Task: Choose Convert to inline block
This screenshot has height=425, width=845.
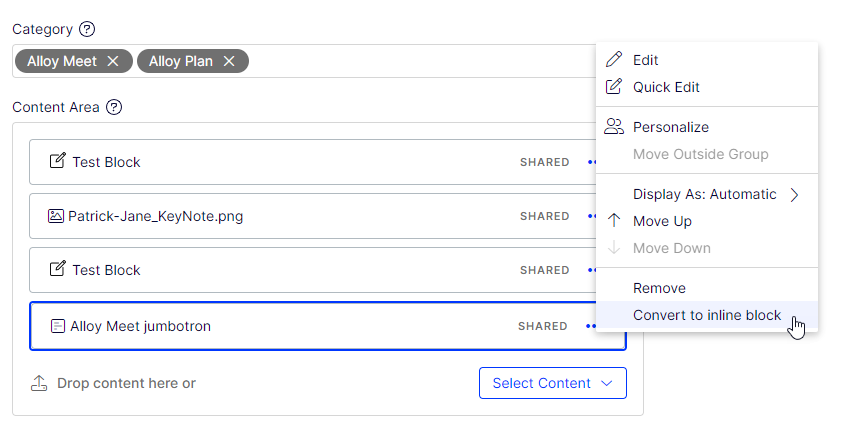Action: [707, 315]
